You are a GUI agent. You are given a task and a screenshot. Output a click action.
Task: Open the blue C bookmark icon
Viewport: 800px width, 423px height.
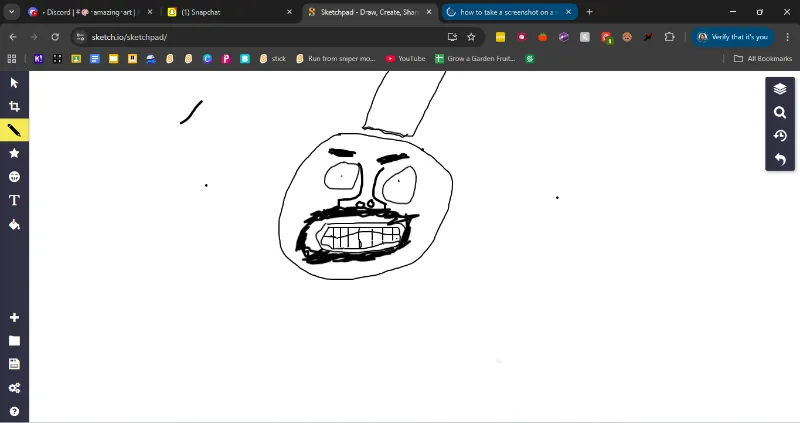tap(207, 59)
